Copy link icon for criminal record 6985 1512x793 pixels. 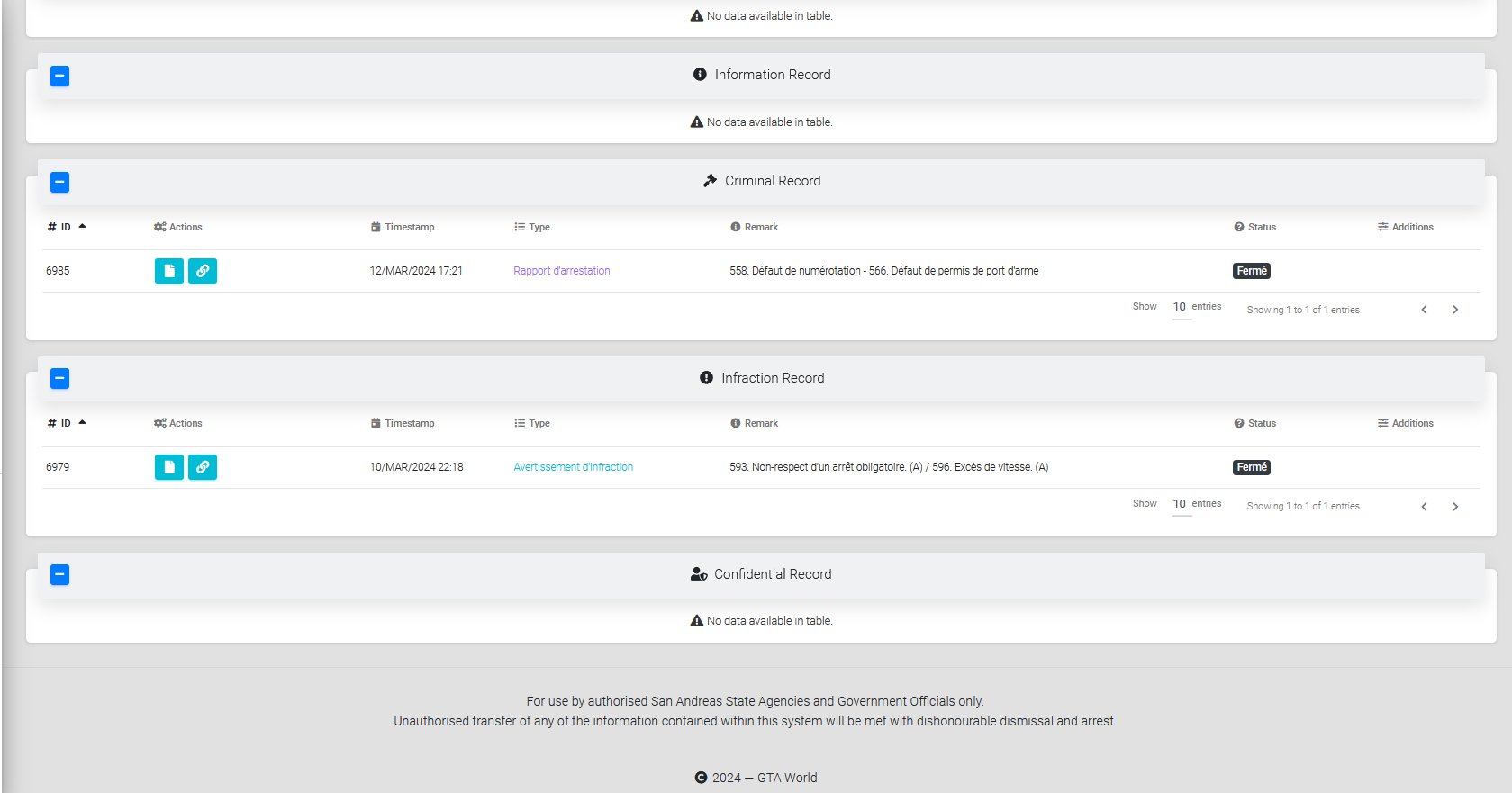[x=203, y=271]
